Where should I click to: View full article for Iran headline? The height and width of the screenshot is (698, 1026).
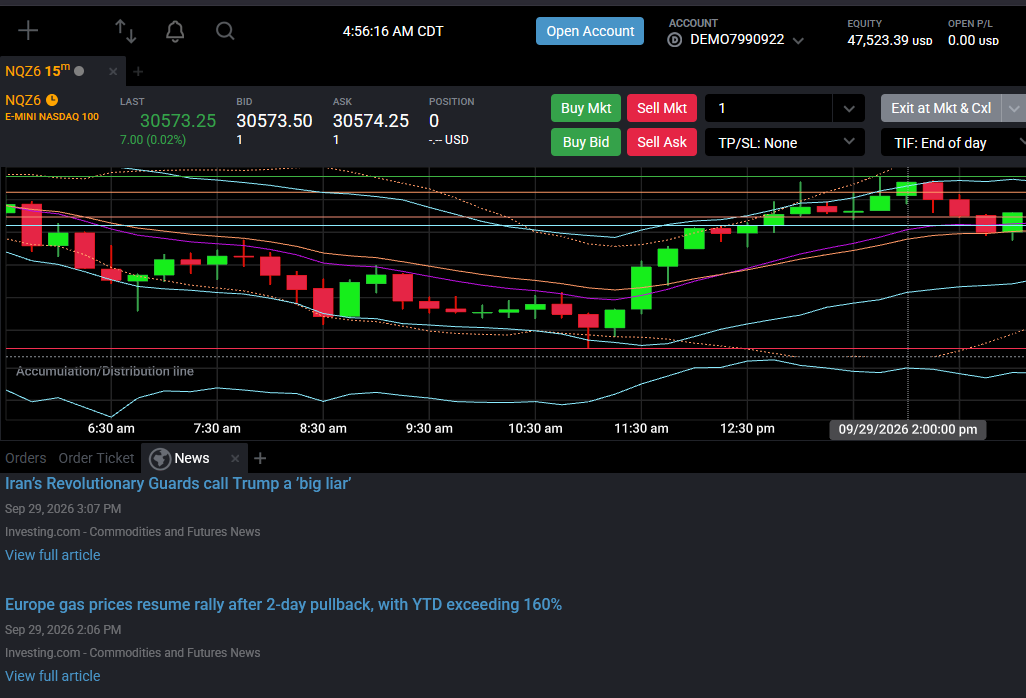pos(53,555)
